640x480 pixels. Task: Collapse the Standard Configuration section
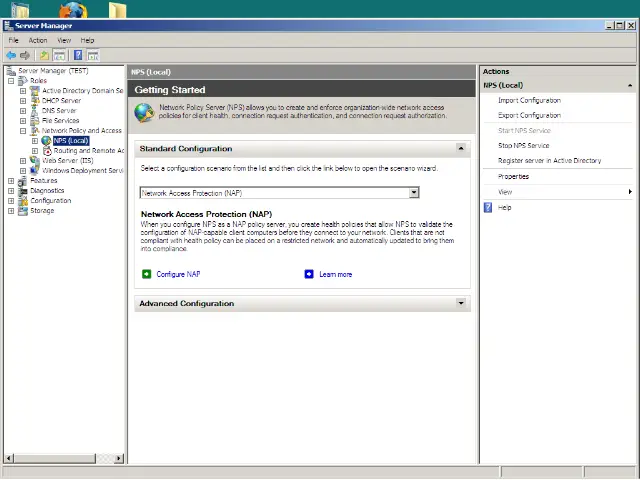click(x=461, y=148)
